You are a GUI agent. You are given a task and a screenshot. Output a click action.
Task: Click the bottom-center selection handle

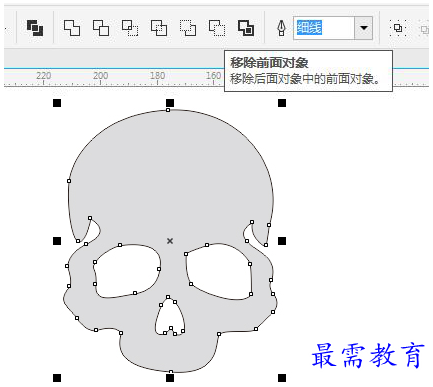(170, 378)
